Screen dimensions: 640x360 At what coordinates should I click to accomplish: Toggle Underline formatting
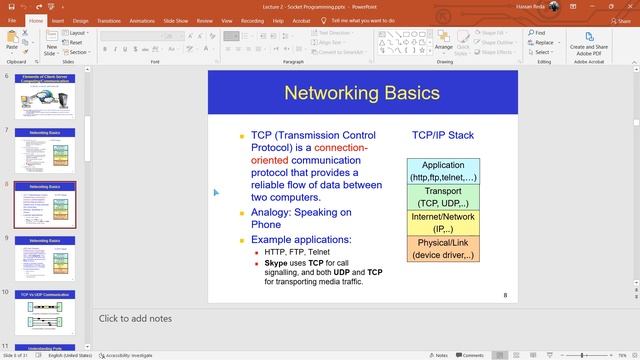click(125, 49)
